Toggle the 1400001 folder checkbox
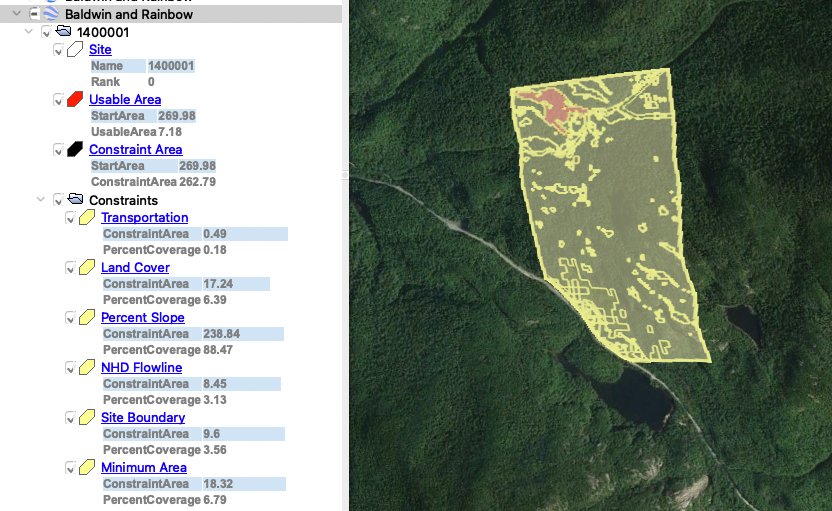This screenshot has width=832, height=511. (47, 32)
